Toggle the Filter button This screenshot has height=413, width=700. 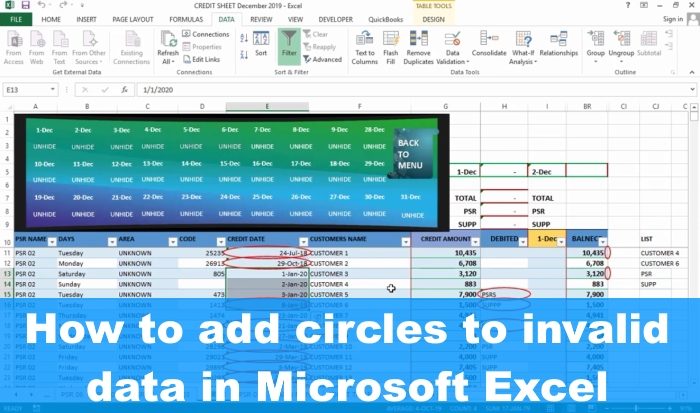289,44
